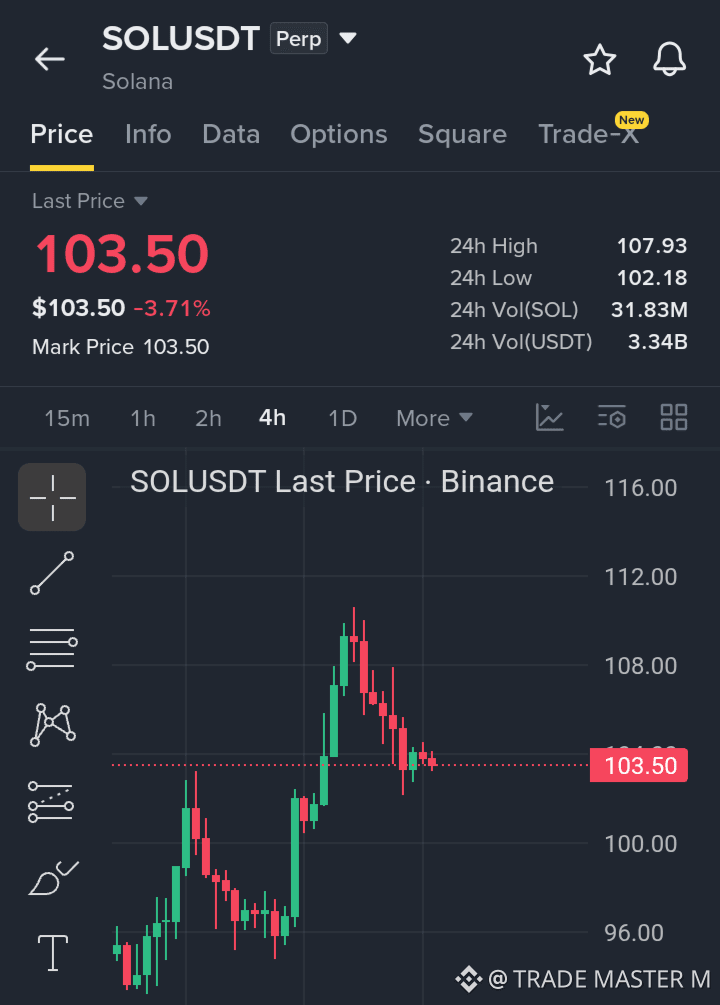Click the large 103.50 last price

(122, 254)
